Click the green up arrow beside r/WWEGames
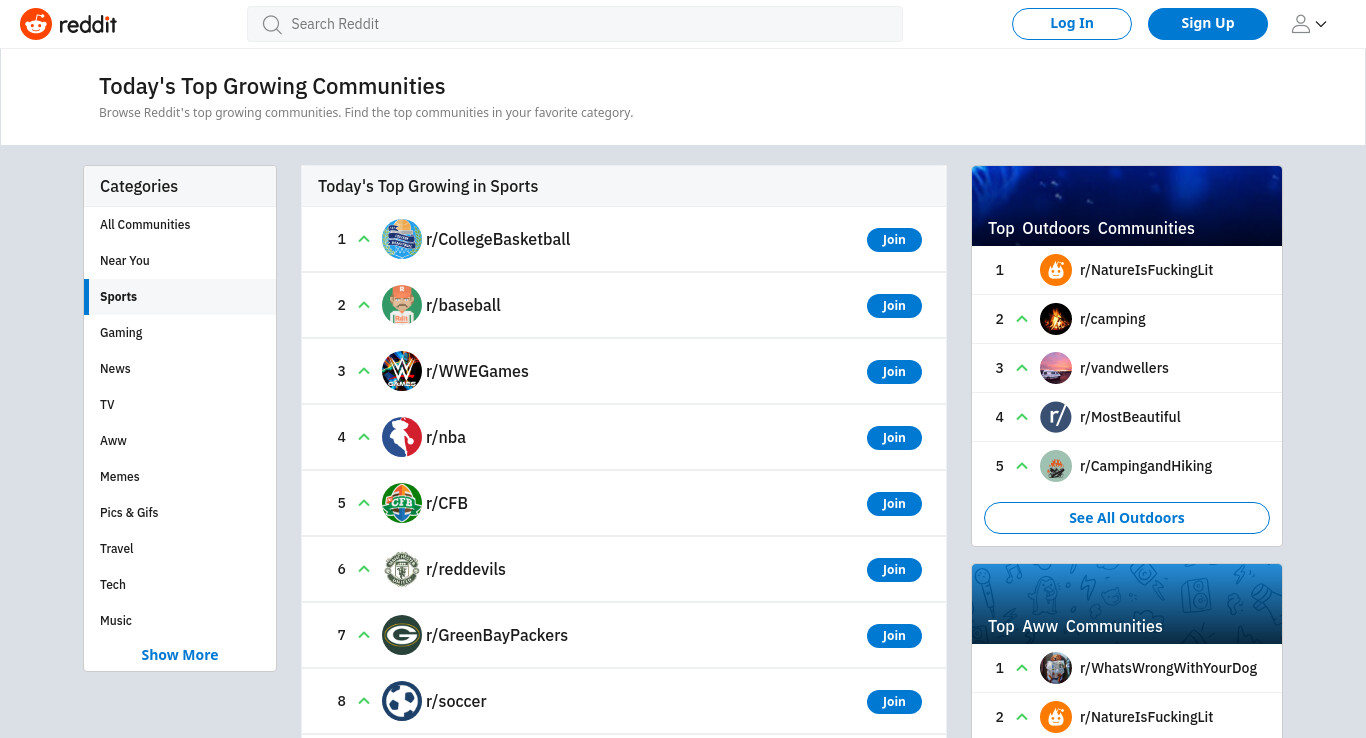 (x=364, y=371)
